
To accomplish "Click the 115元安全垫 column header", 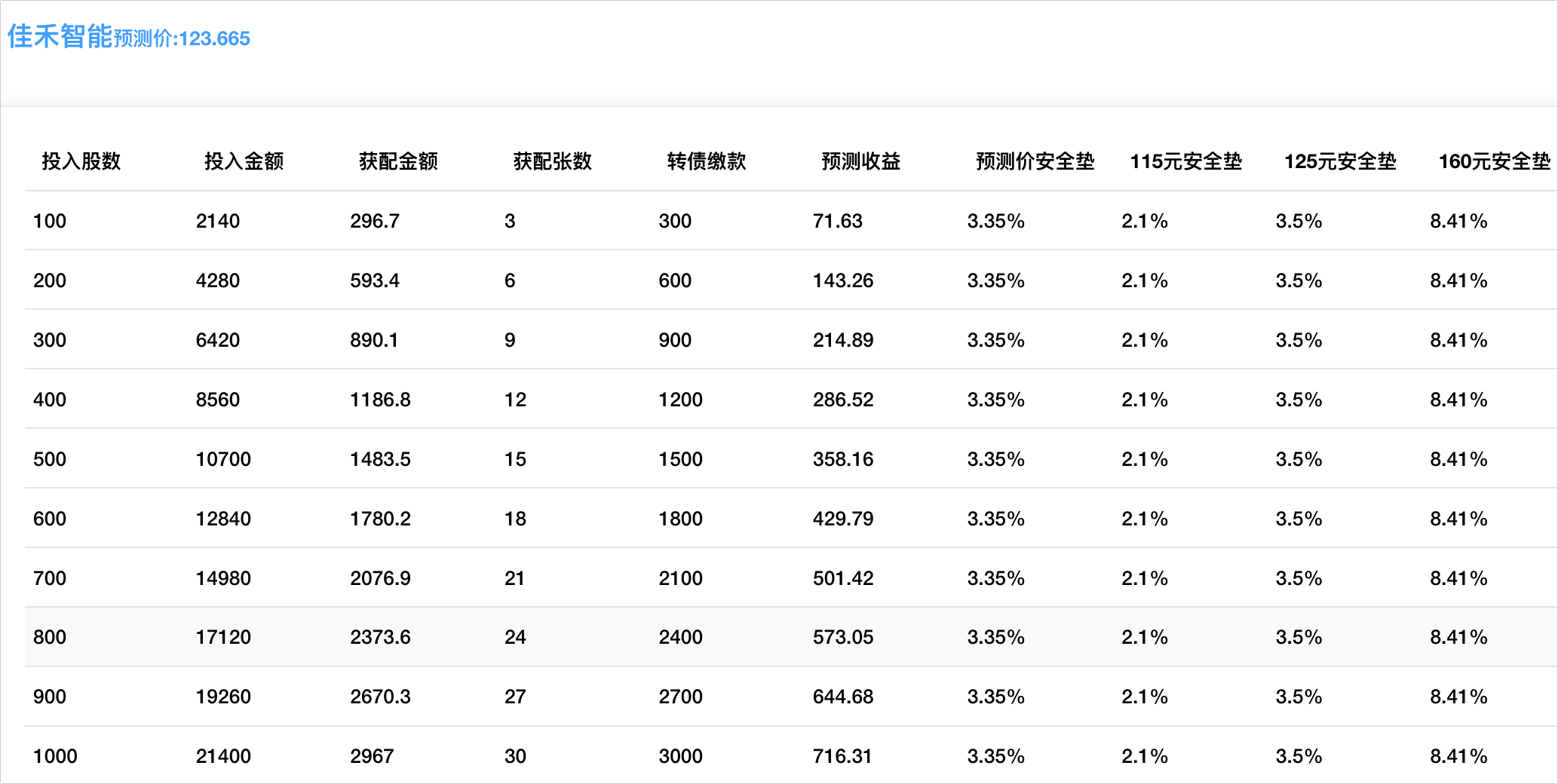I will click(1185, 161).
